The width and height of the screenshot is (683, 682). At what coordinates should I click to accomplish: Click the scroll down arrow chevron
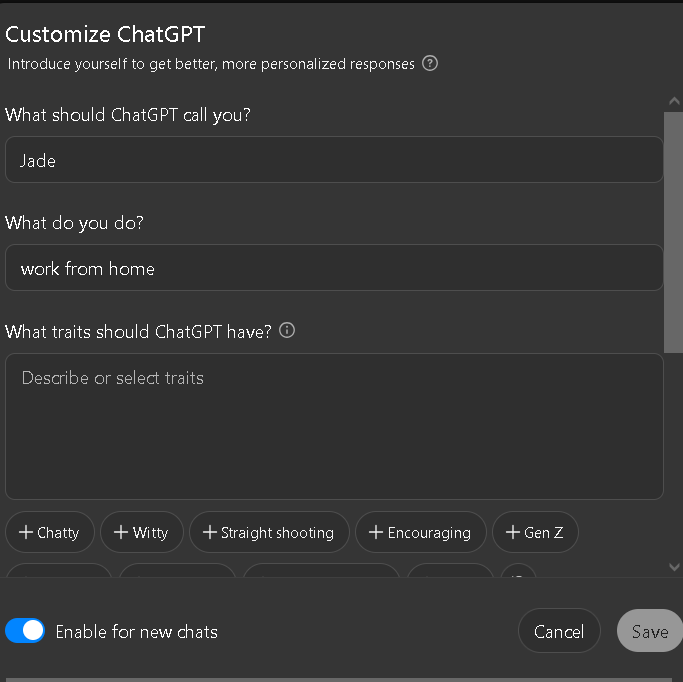tap(674, 567)
